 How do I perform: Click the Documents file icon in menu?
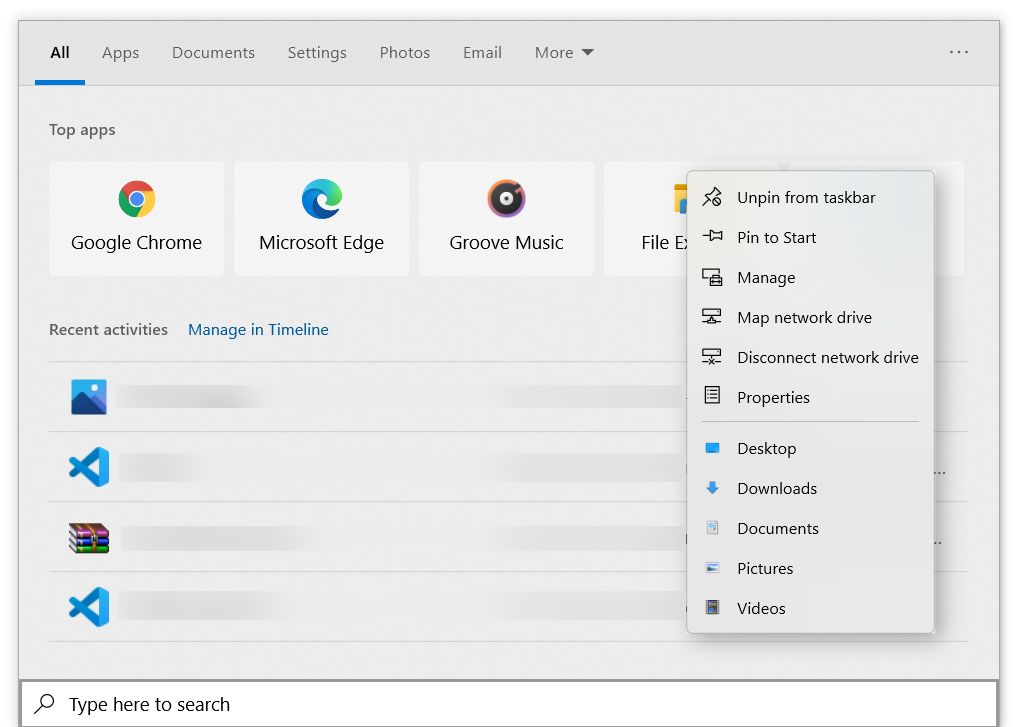(x=713, y=527)
